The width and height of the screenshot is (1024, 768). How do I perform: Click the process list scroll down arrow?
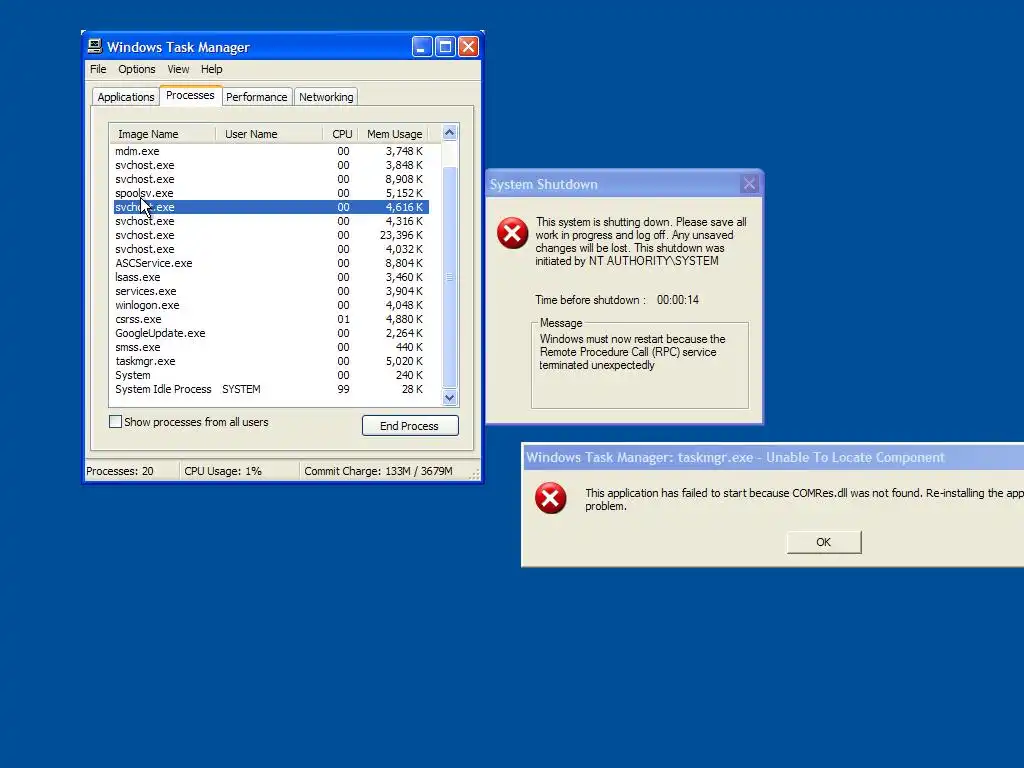[x=449, y=397]
